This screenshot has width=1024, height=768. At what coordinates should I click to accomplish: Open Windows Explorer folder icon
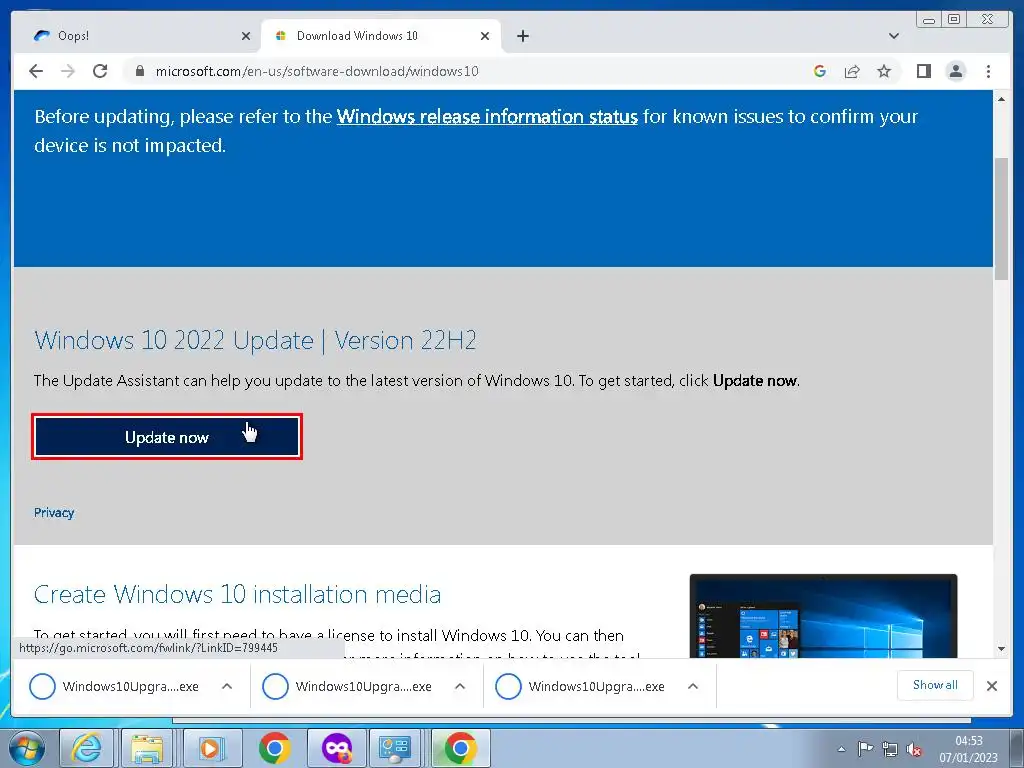click(147, 748)
